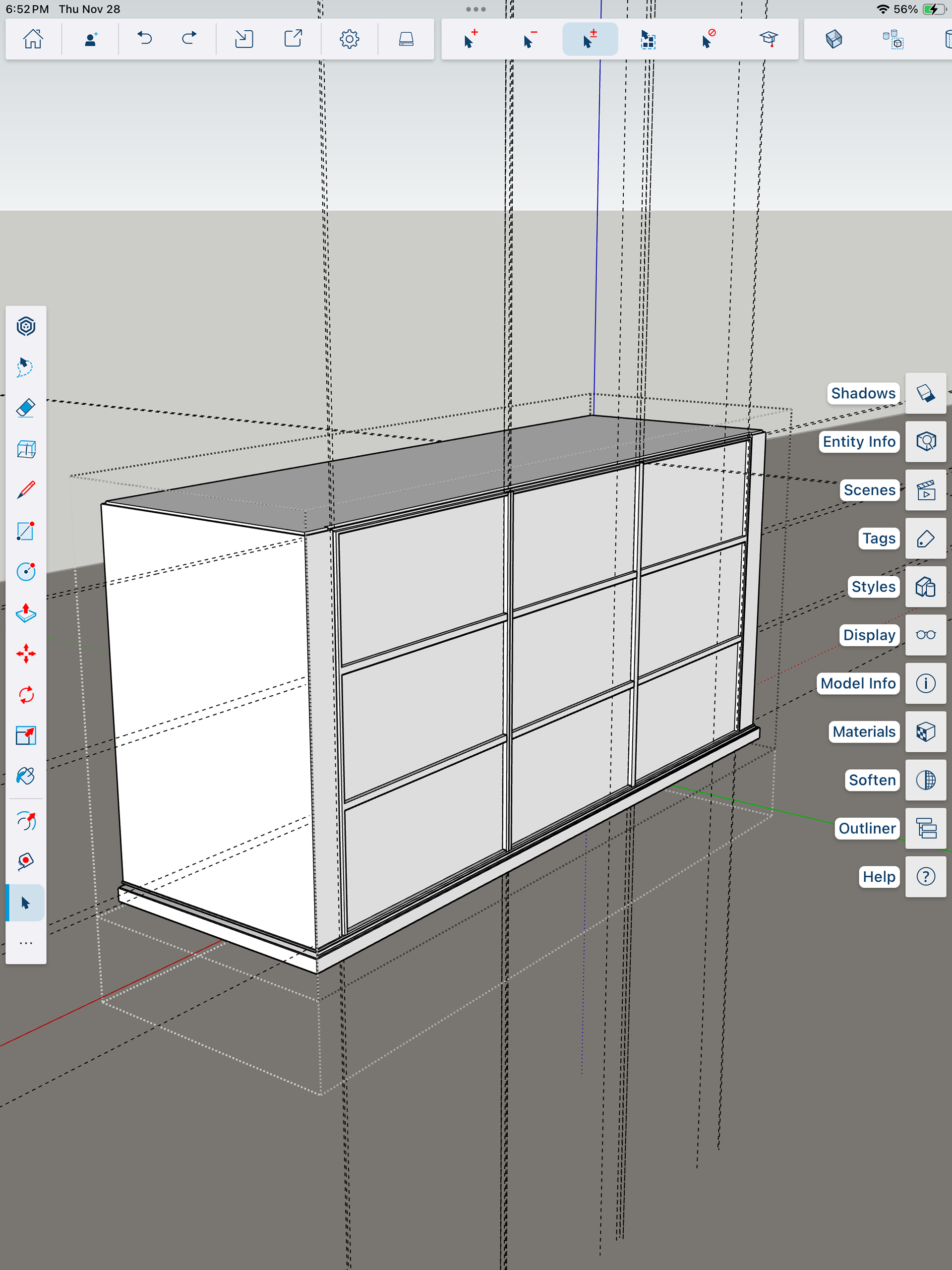This screenshot has width=952, height=1270.
Task: Undo the last action
Action: (x=145, y=39)
